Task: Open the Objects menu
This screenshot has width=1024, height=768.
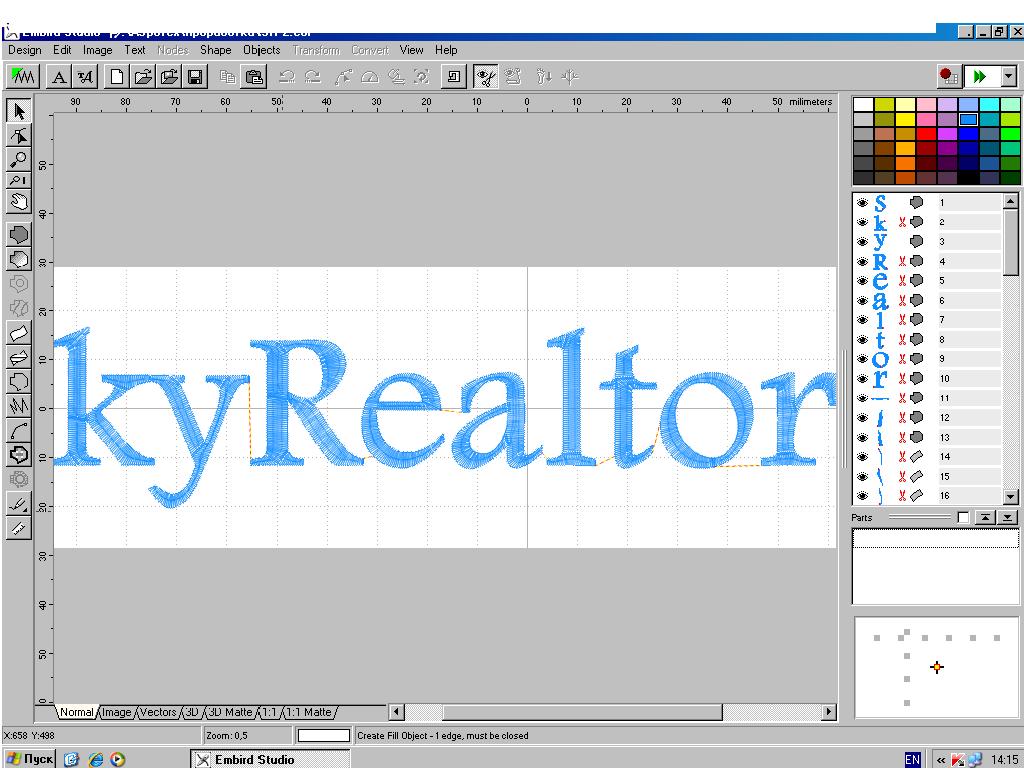Action: click(261, 50)
